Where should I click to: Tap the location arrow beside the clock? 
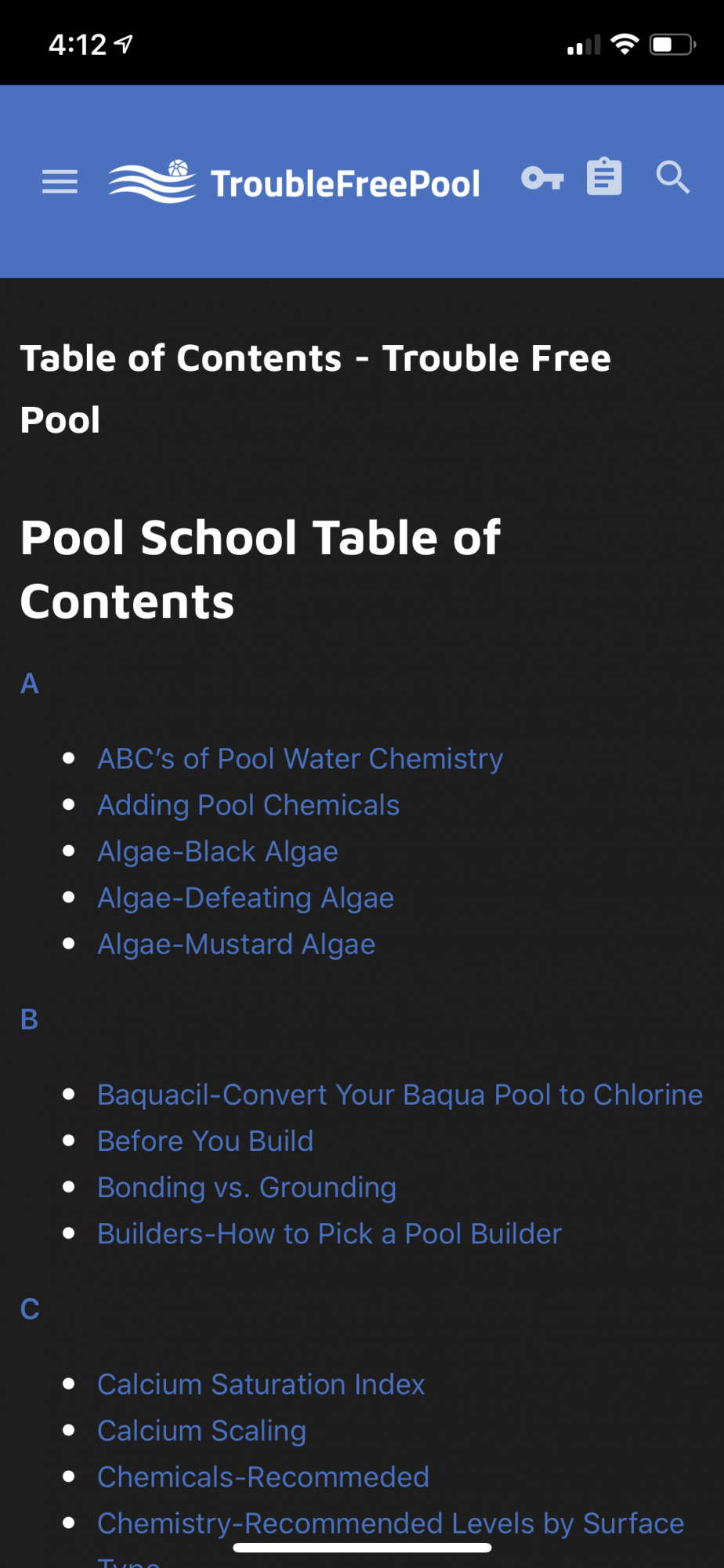[x=124, y=44]
